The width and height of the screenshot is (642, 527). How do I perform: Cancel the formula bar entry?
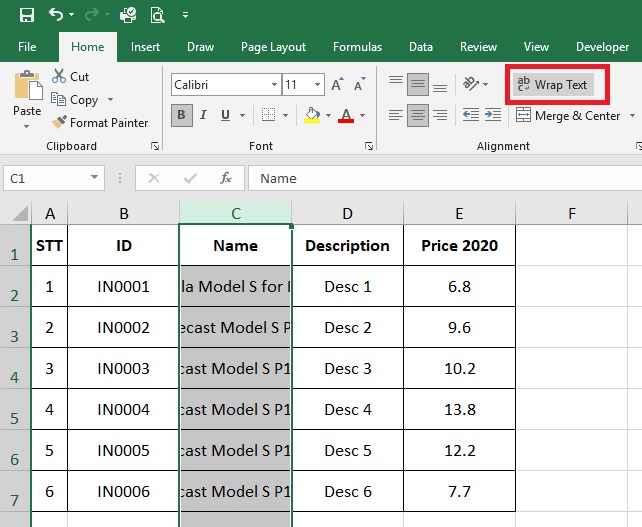click(154, 178)
